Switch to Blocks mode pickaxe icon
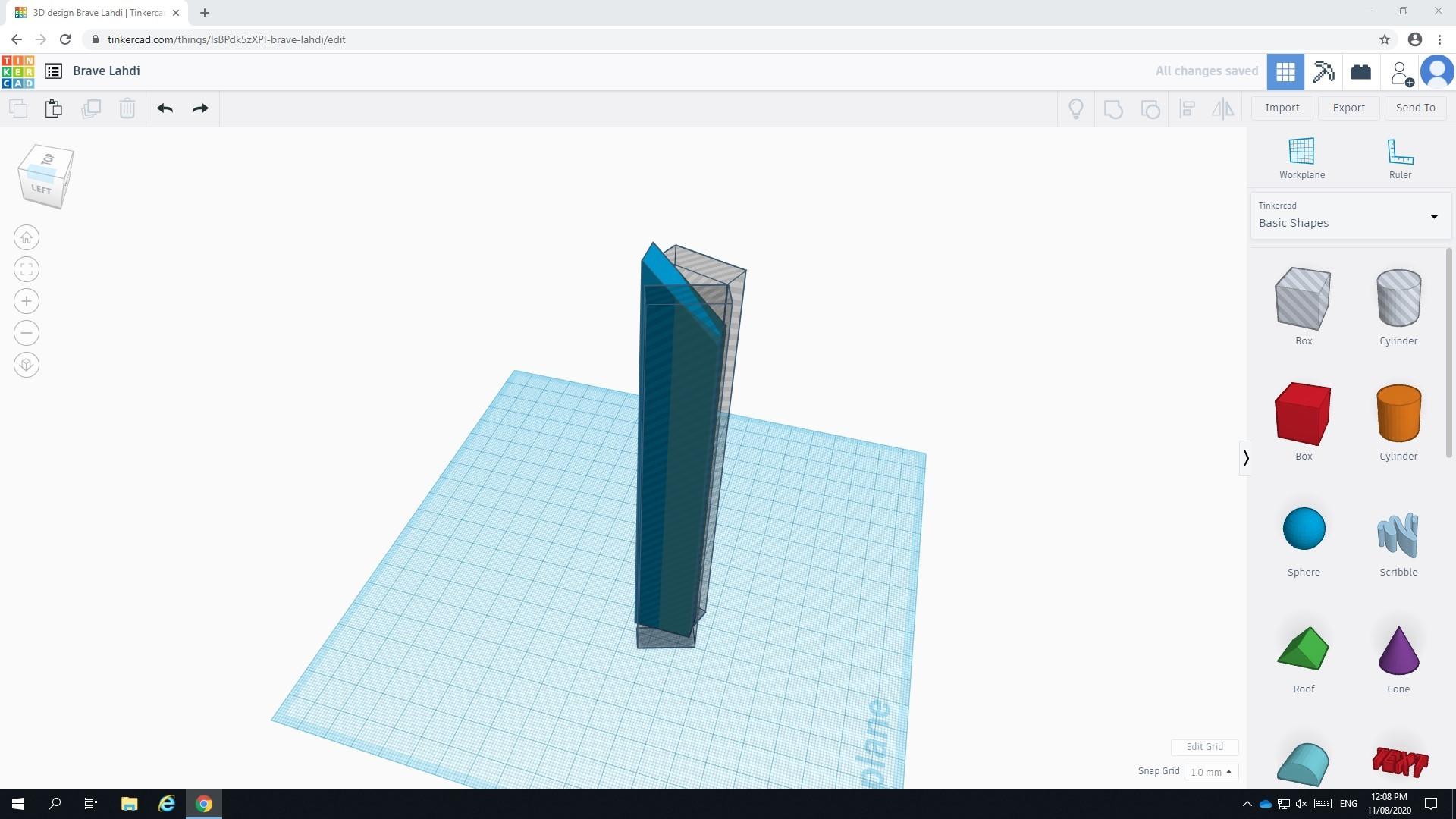Viewport: 1456px width, 819px height. point(1323,72)
